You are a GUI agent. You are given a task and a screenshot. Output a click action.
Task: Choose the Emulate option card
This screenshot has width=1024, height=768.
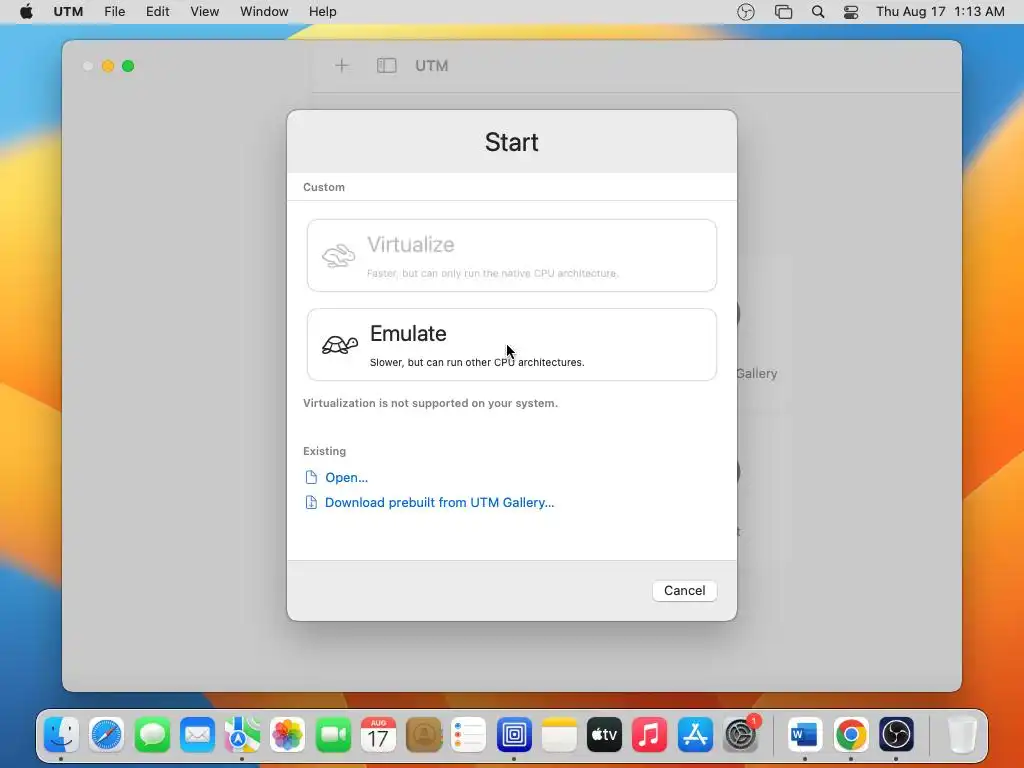pyautogui.click(x=511, y=345)
